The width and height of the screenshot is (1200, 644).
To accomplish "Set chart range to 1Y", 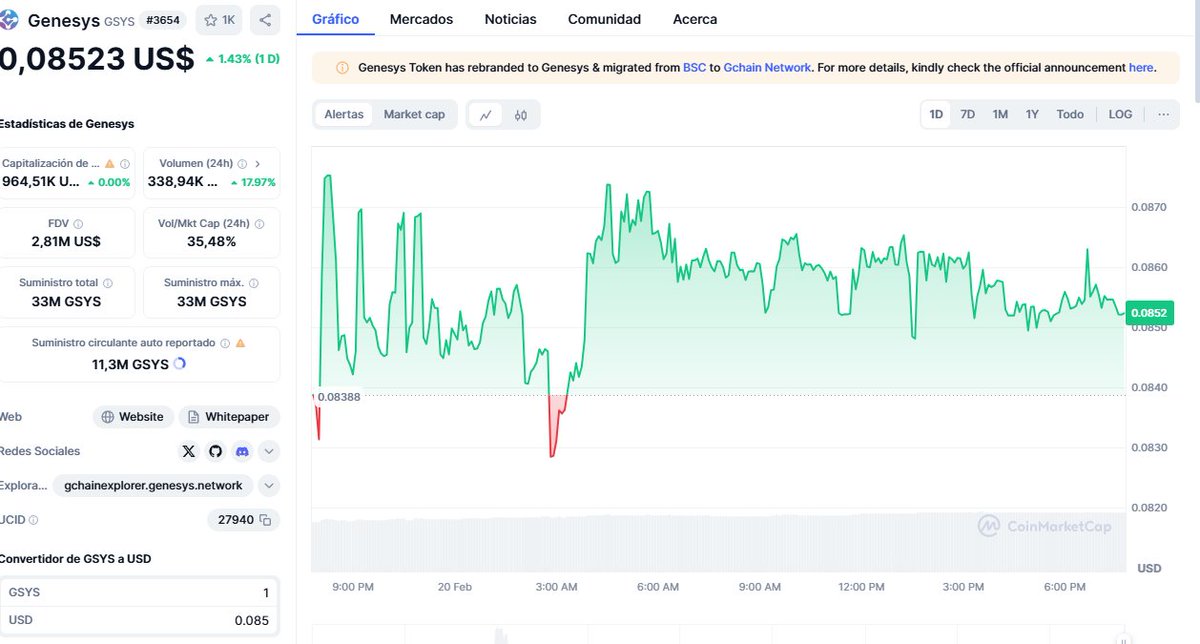I will [x=1032, y=115].
